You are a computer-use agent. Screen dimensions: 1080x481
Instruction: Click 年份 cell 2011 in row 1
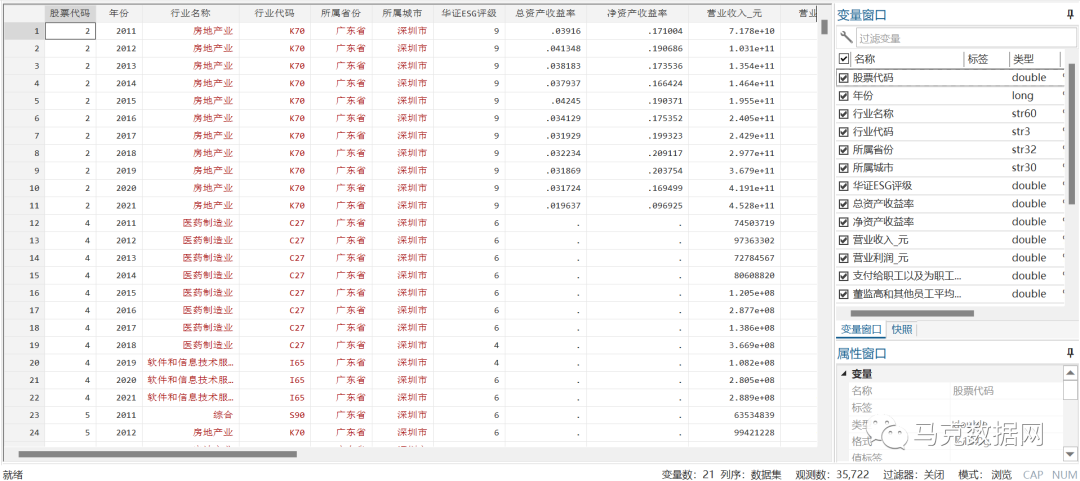(119, 31)
